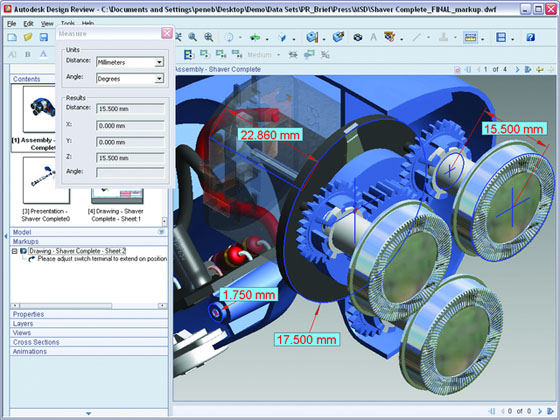Toggle bold text formatting
The image size is (560, 420).
tap(28, 55)
